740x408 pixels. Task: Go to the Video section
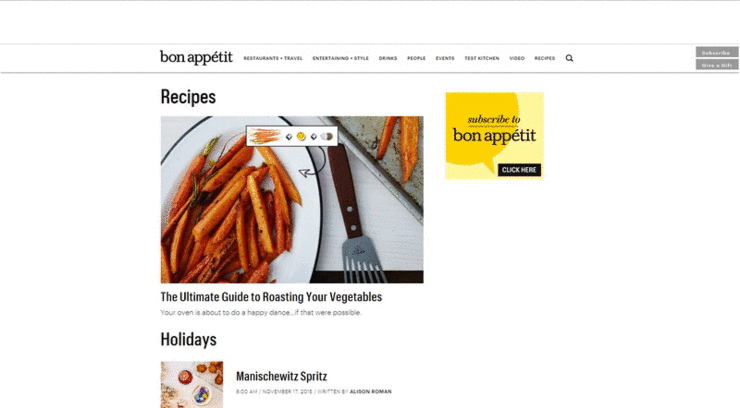click(517, 58)
